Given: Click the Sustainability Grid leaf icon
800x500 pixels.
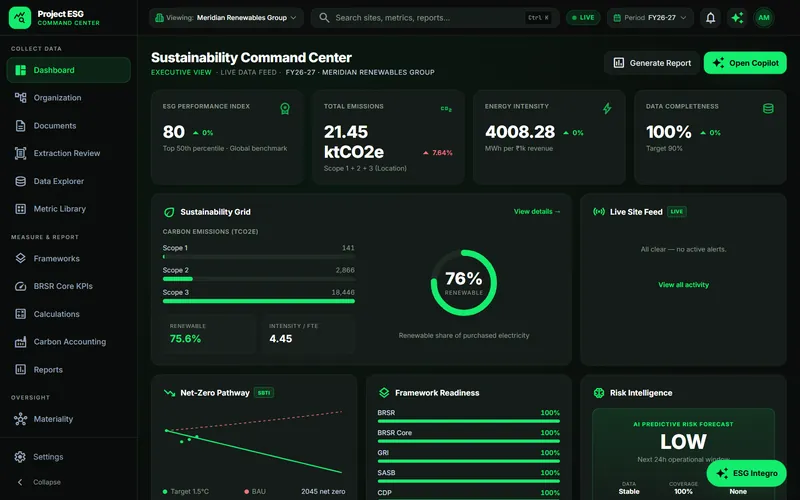Looking at the screenshot, I should click(x=169, y=212).
